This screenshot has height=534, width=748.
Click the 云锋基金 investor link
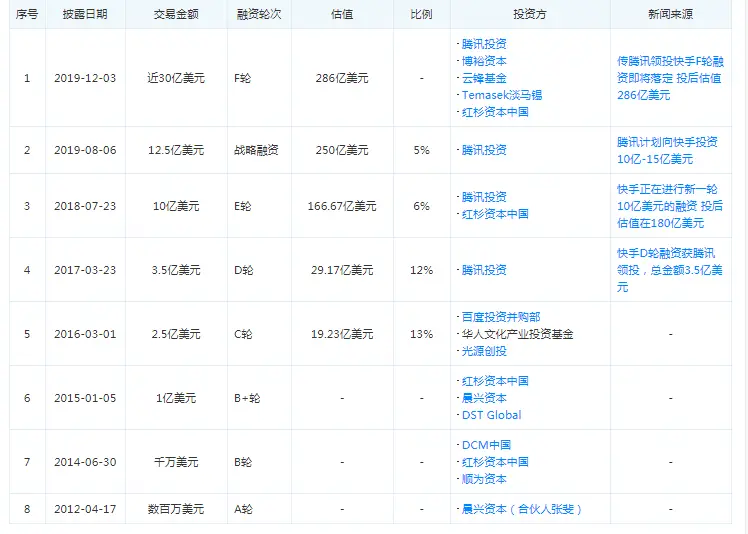(x=484, y=78)
